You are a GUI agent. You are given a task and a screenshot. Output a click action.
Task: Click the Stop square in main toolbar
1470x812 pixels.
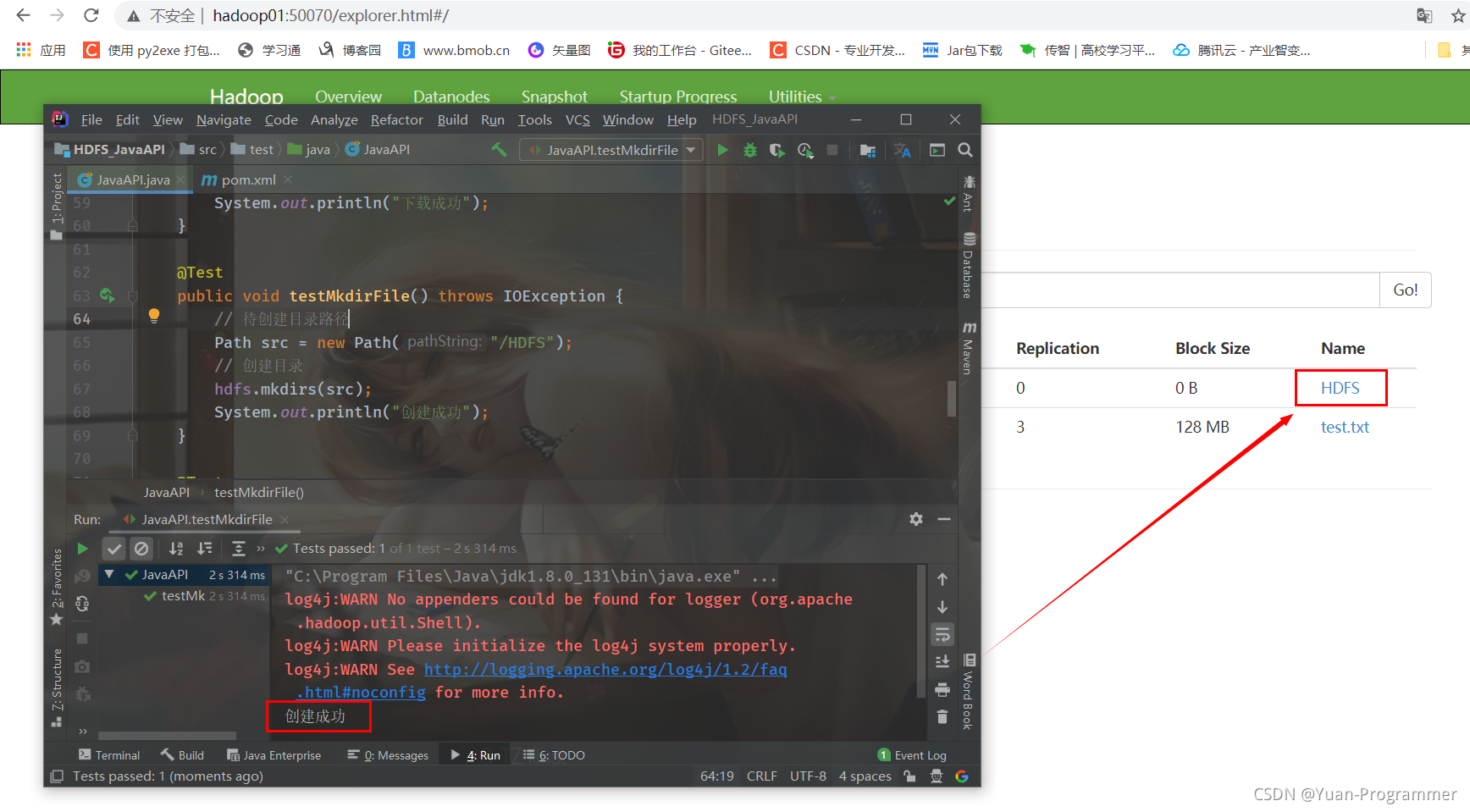832,150
